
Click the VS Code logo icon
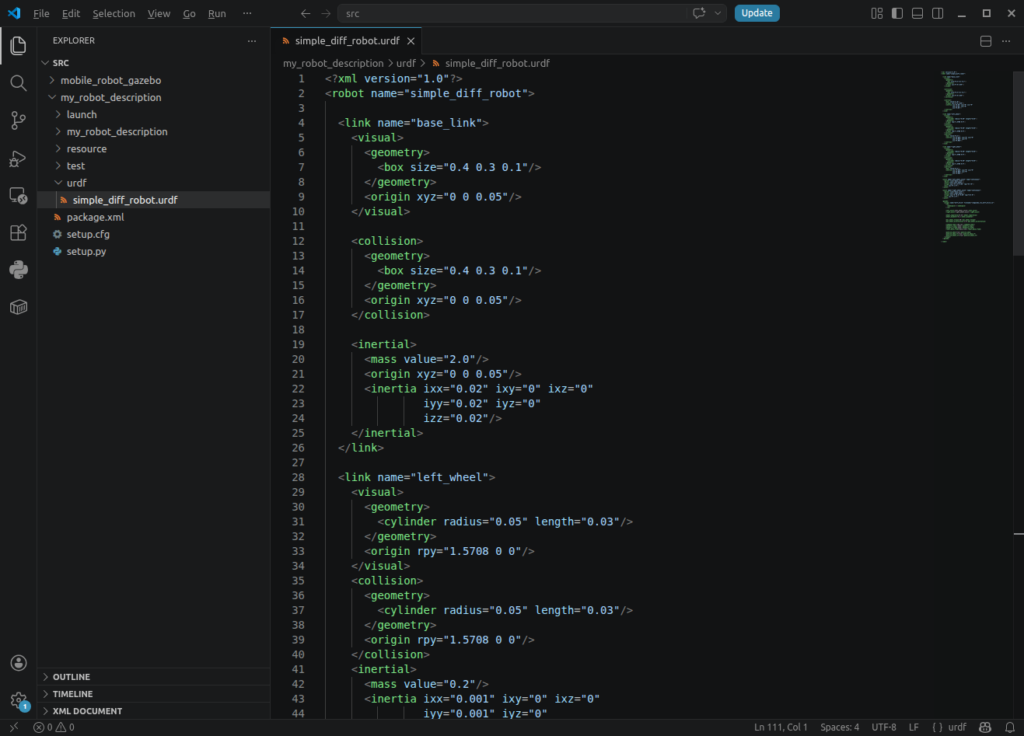click(14, 13)
